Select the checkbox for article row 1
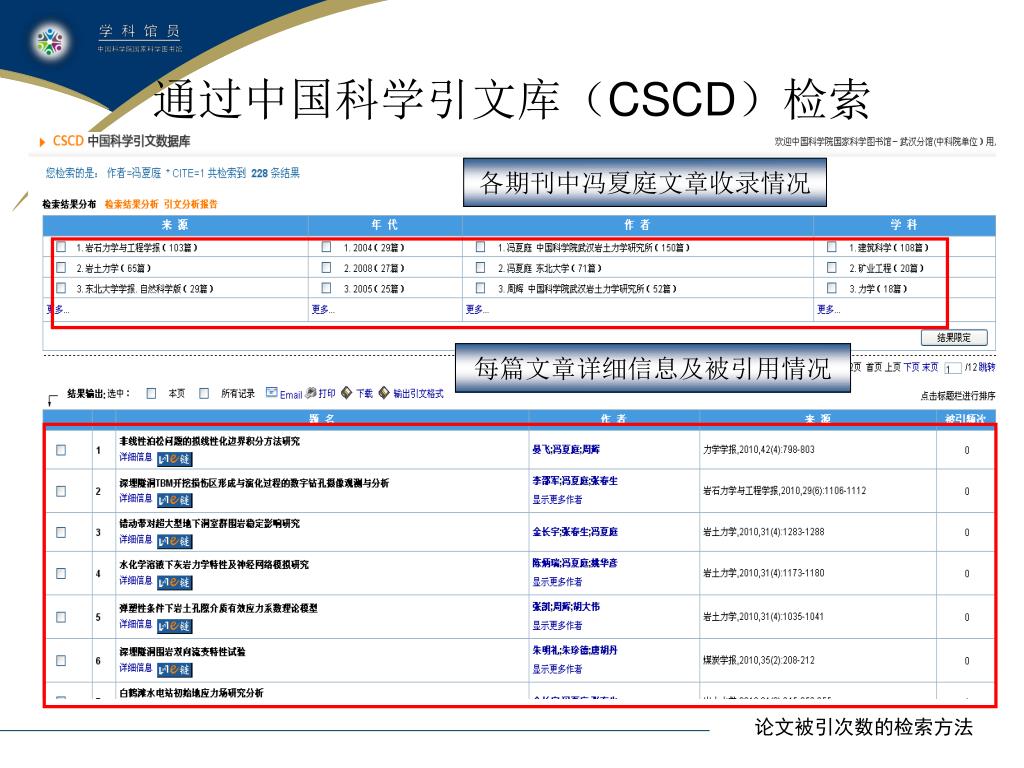This screenshot has height=768, width=1024. pyautogui.click(x=61, y=450)
